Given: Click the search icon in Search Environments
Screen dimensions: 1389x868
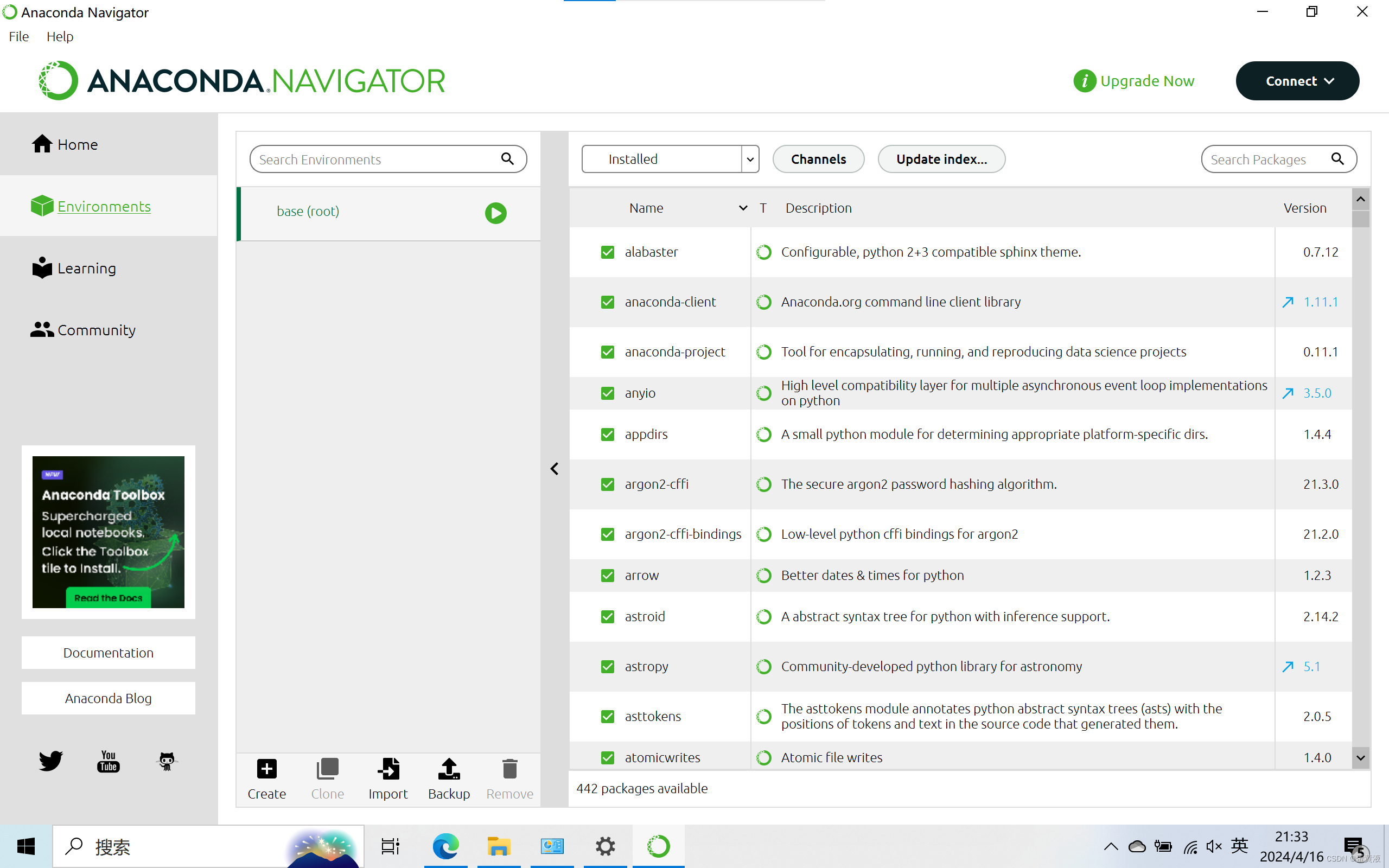Looking at the screenshot, I should (507, 158).
